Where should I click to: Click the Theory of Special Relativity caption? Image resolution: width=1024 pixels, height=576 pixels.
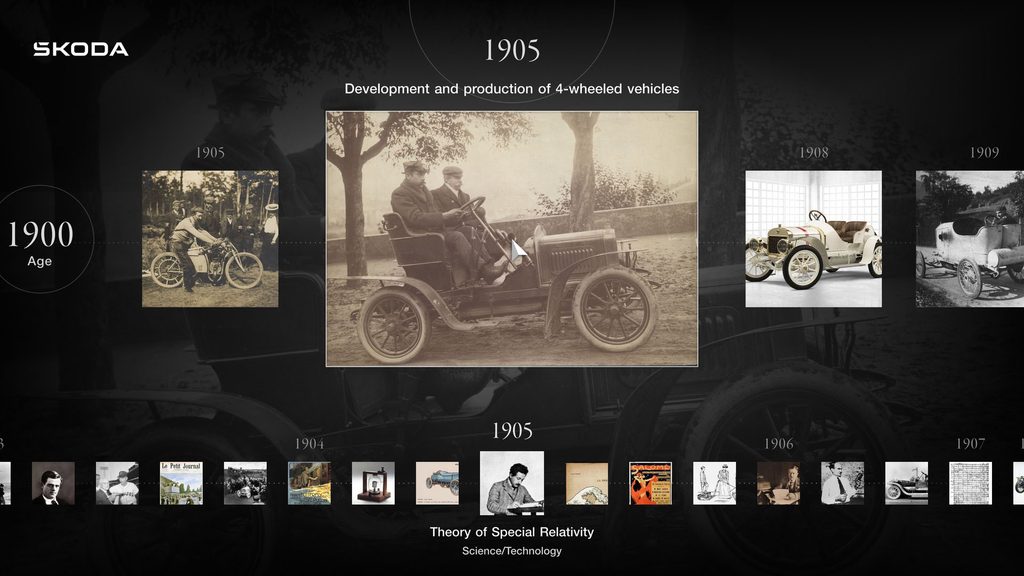tap(511, 532)
